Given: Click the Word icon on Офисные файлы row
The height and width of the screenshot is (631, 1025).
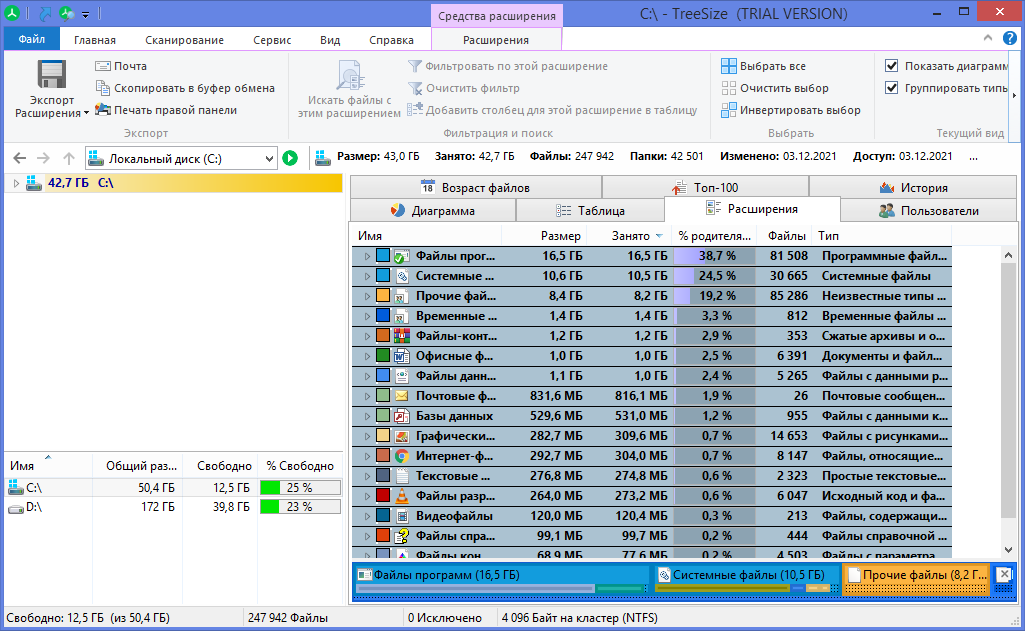Looking at the screenshot, I should pyautogui.click(x=402, y=356).
